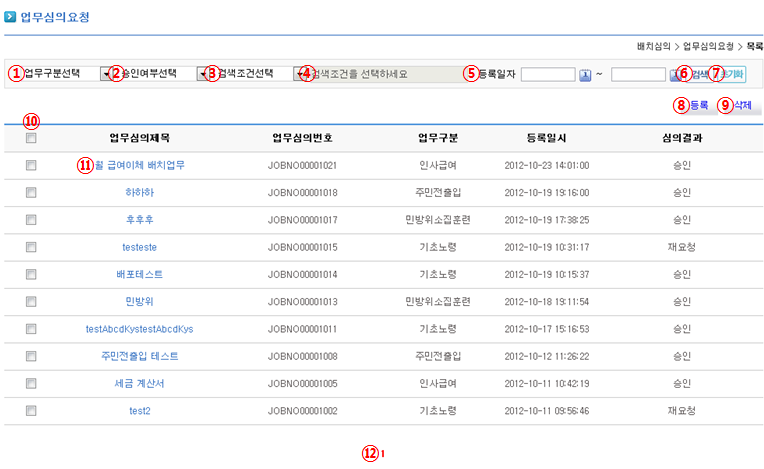
Task: Tick the checkbox next to test2
Action: click(x=31, y=410)
